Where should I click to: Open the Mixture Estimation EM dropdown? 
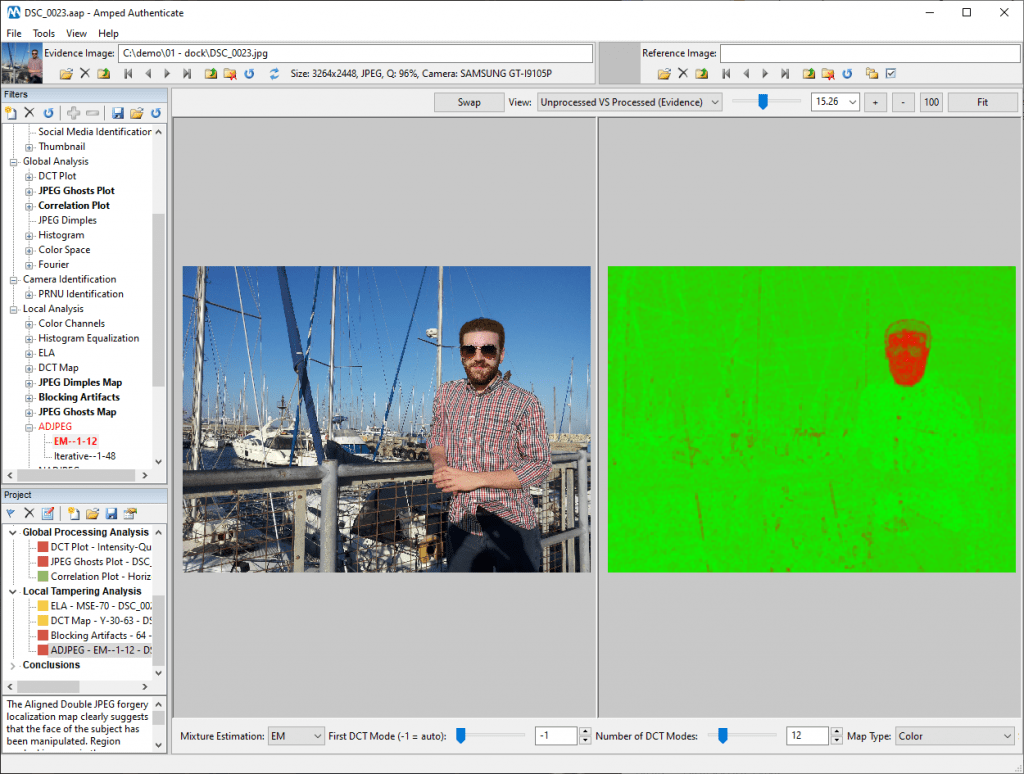tap(296, 736)
